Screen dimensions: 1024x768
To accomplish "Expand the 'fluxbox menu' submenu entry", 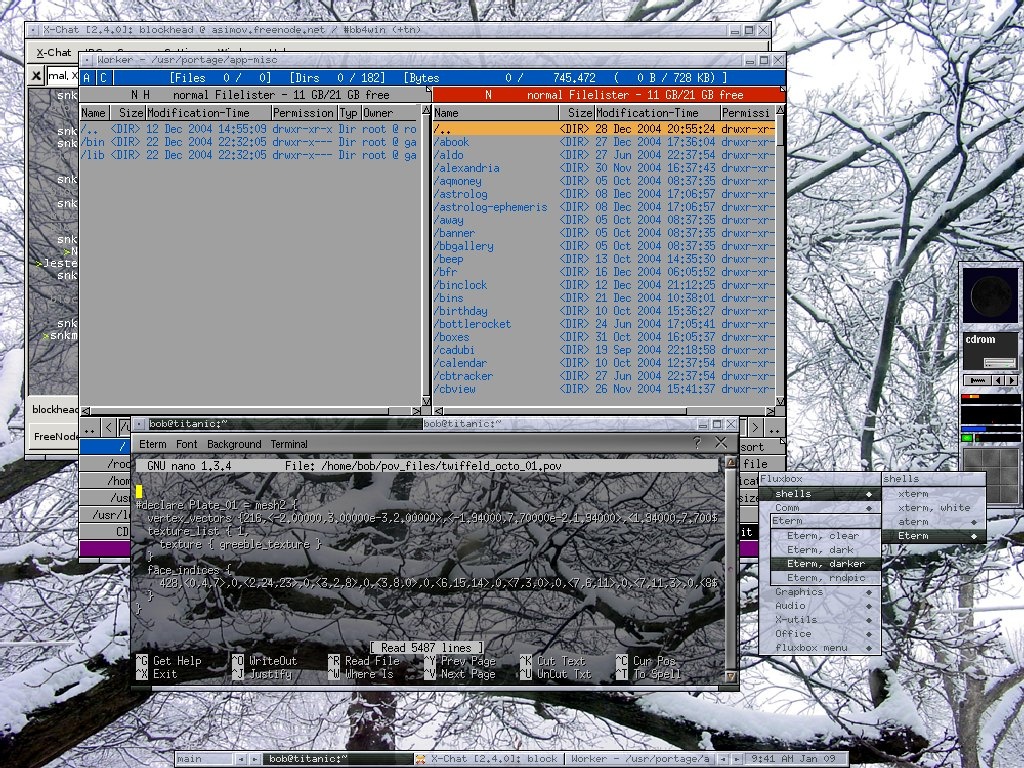I will click(820, 648).
